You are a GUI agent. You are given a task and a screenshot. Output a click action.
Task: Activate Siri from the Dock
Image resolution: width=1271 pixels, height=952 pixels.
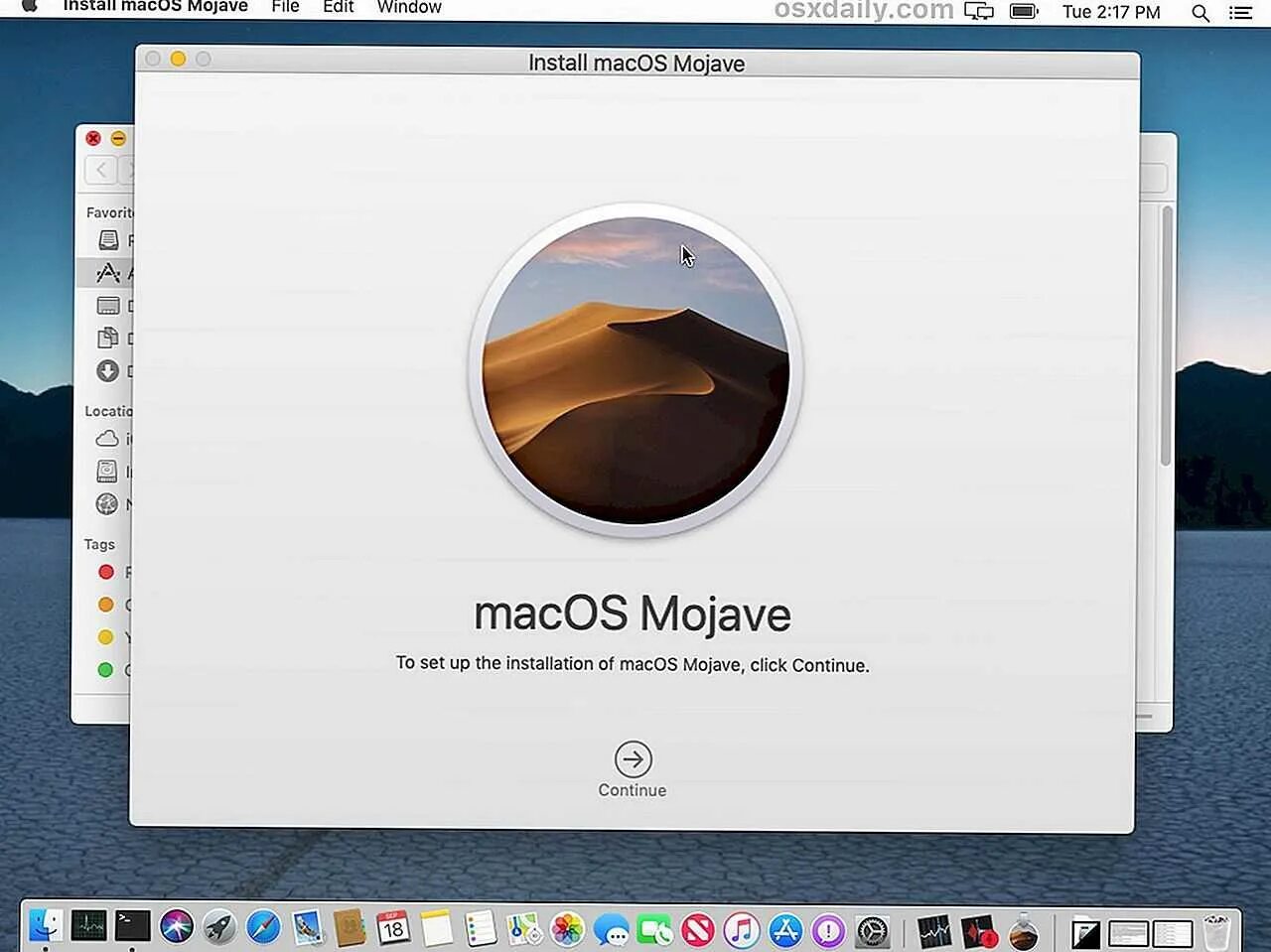177,927
